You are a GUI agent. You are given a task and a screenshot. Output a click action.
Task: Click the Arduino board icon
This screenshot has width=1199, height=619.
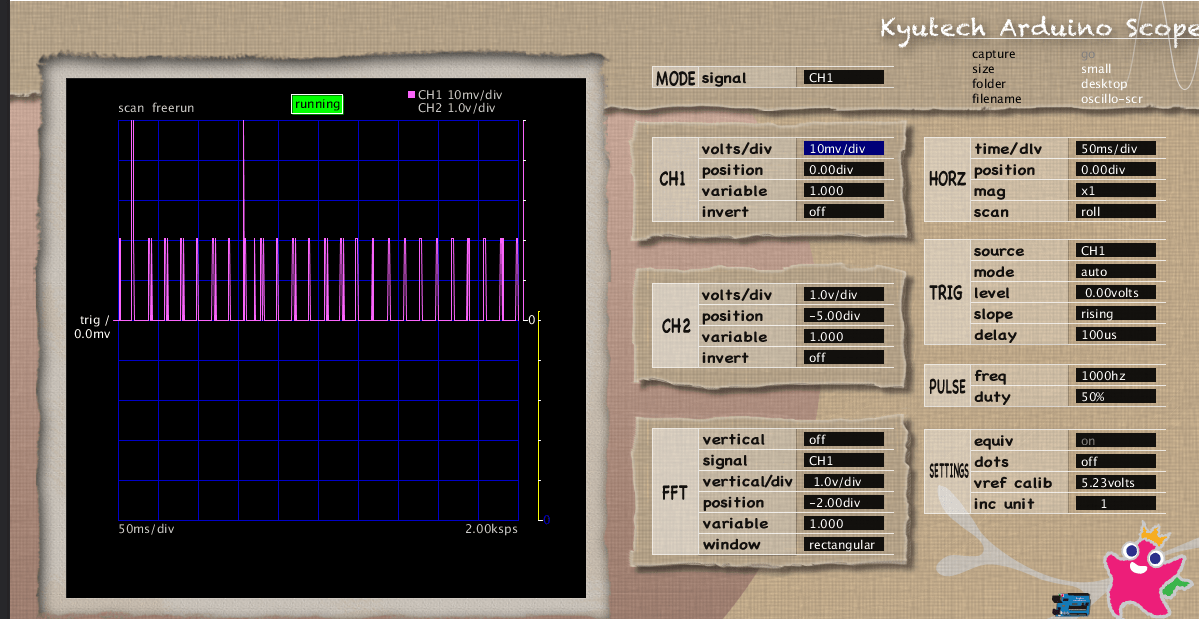(x=1071, y=604)
